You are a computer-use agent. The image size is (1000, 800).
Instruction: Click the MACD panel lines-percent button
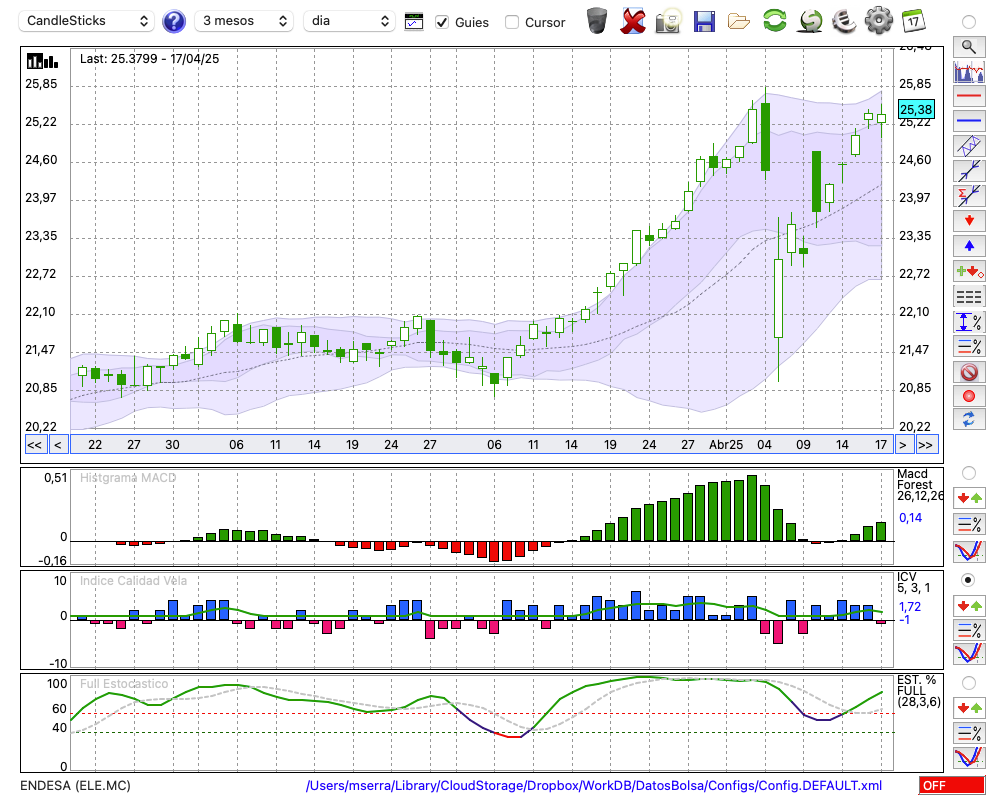[969, 524]
